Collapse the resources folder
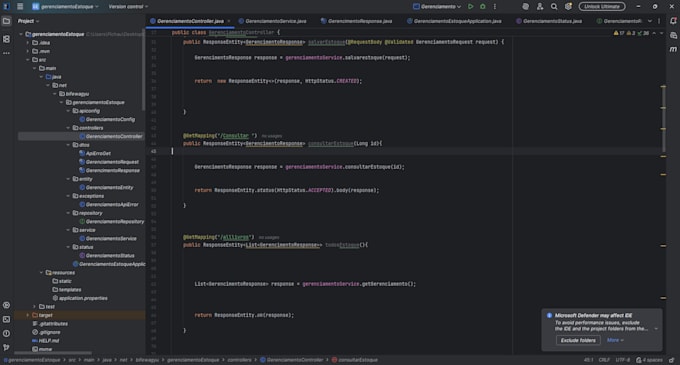The image size is (680, 365). 42,273
